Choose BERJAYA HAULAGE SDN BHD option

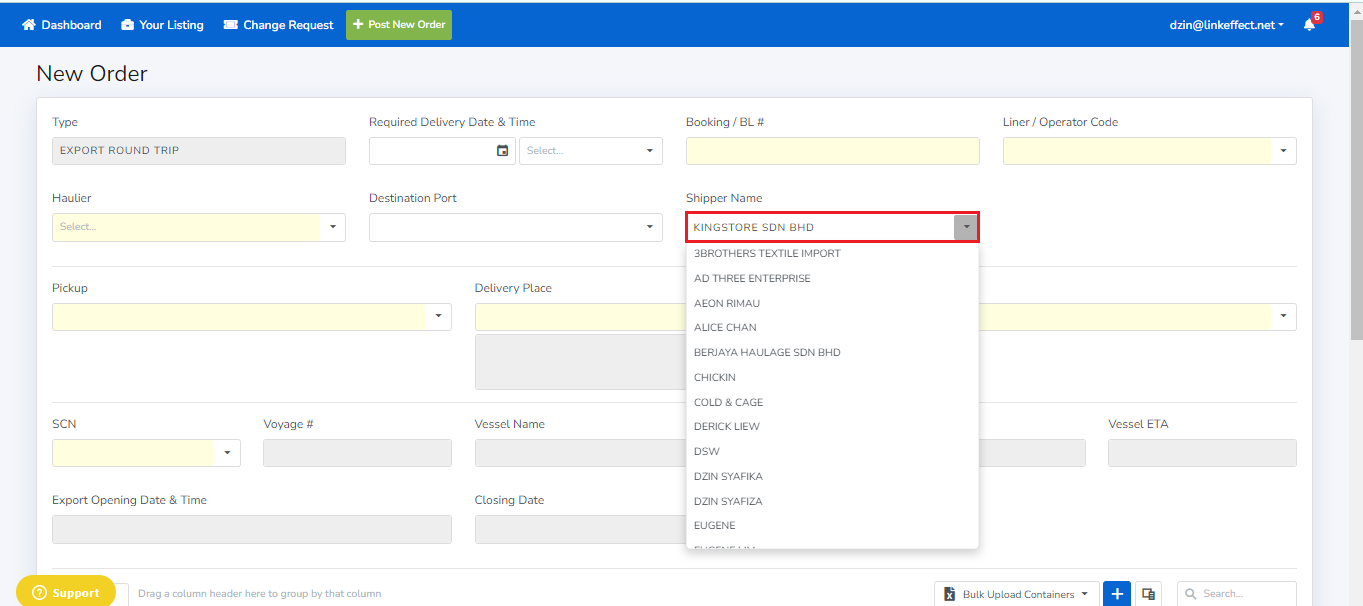pyautogui.click(x=767, y=352)
